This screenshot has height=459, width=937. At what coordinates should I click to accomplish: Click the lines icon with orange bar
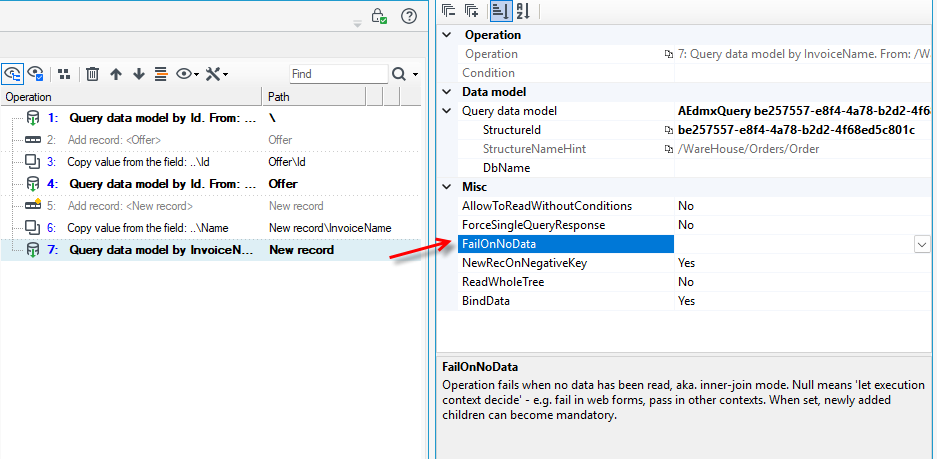161,74
